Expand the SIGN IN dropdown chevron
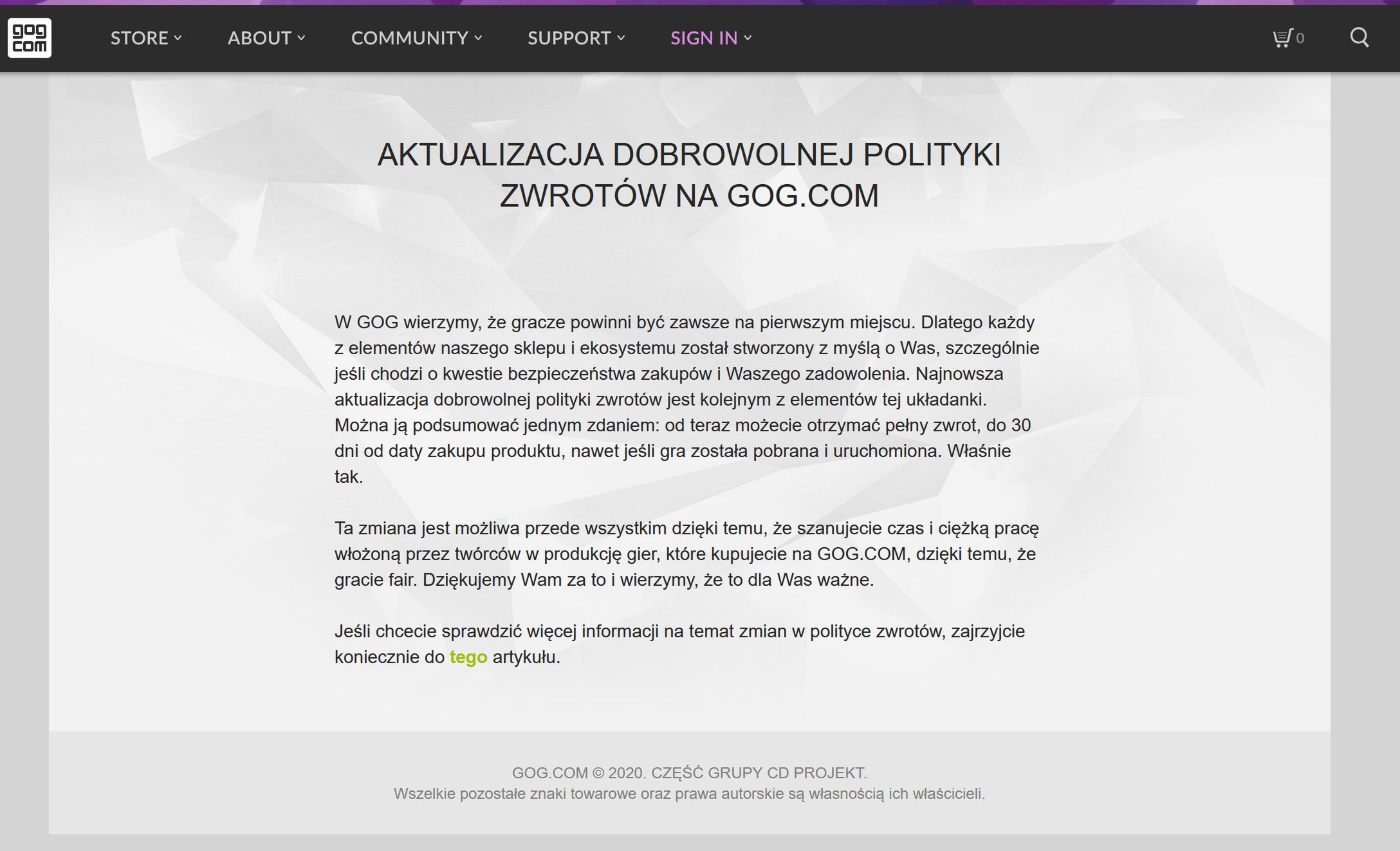 [x=748, y=38]
